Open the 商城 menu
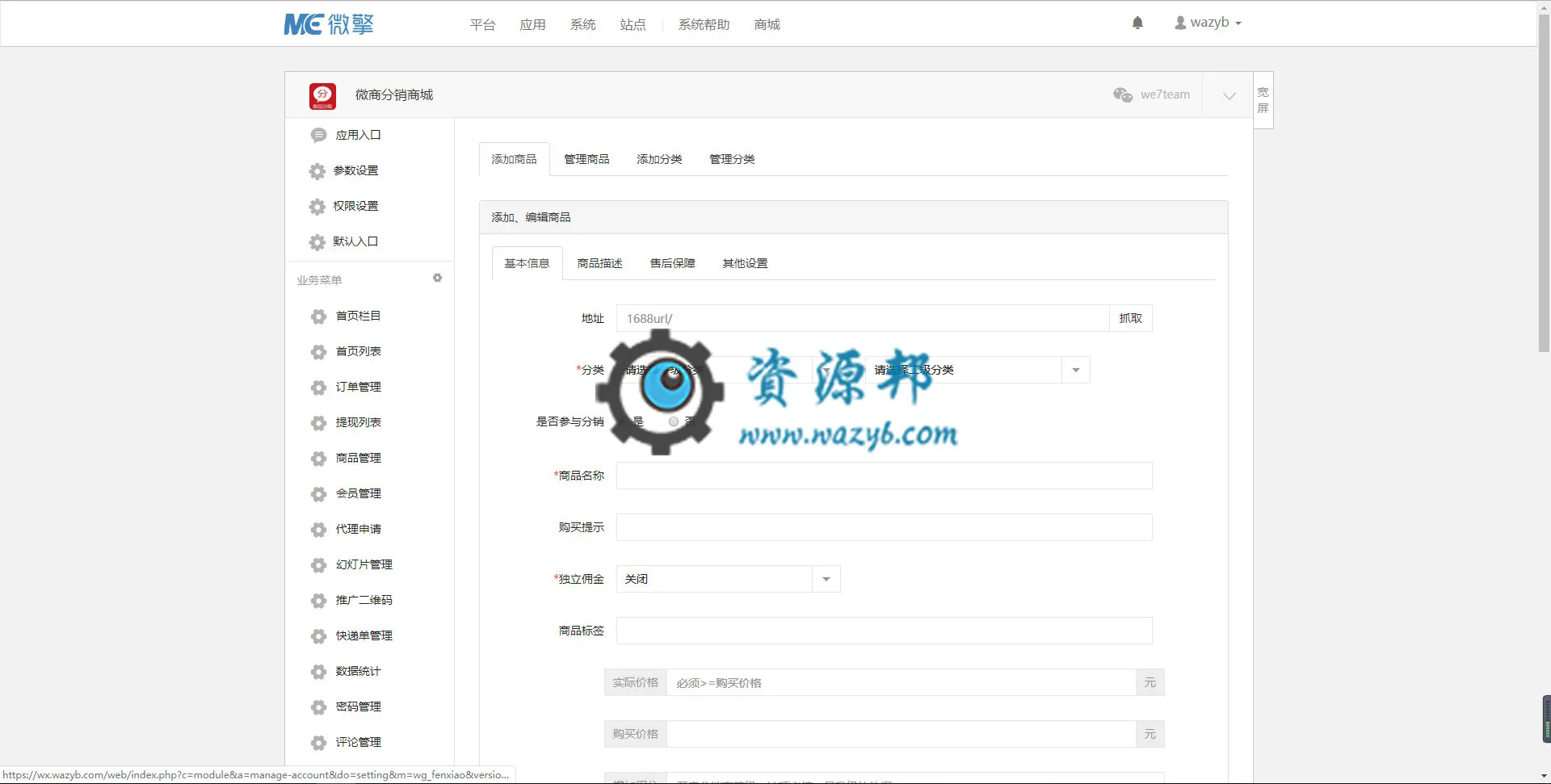 [x=767, y=25]
